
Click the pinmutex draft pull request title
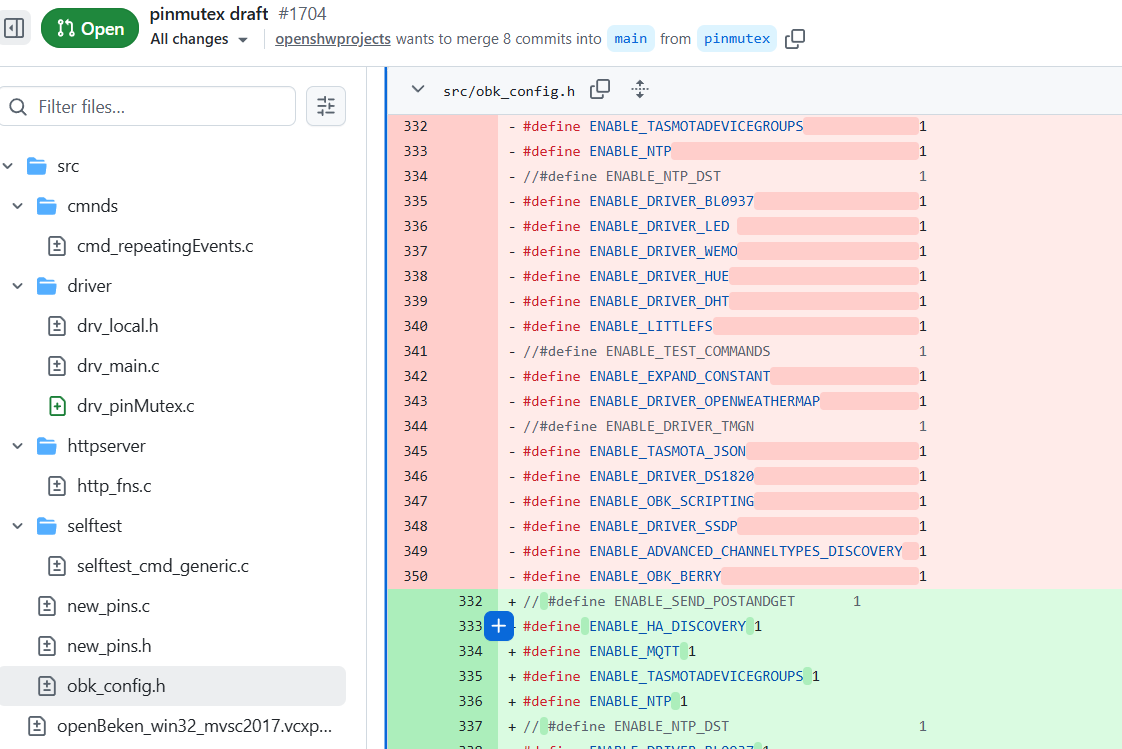tap(209, 14)
